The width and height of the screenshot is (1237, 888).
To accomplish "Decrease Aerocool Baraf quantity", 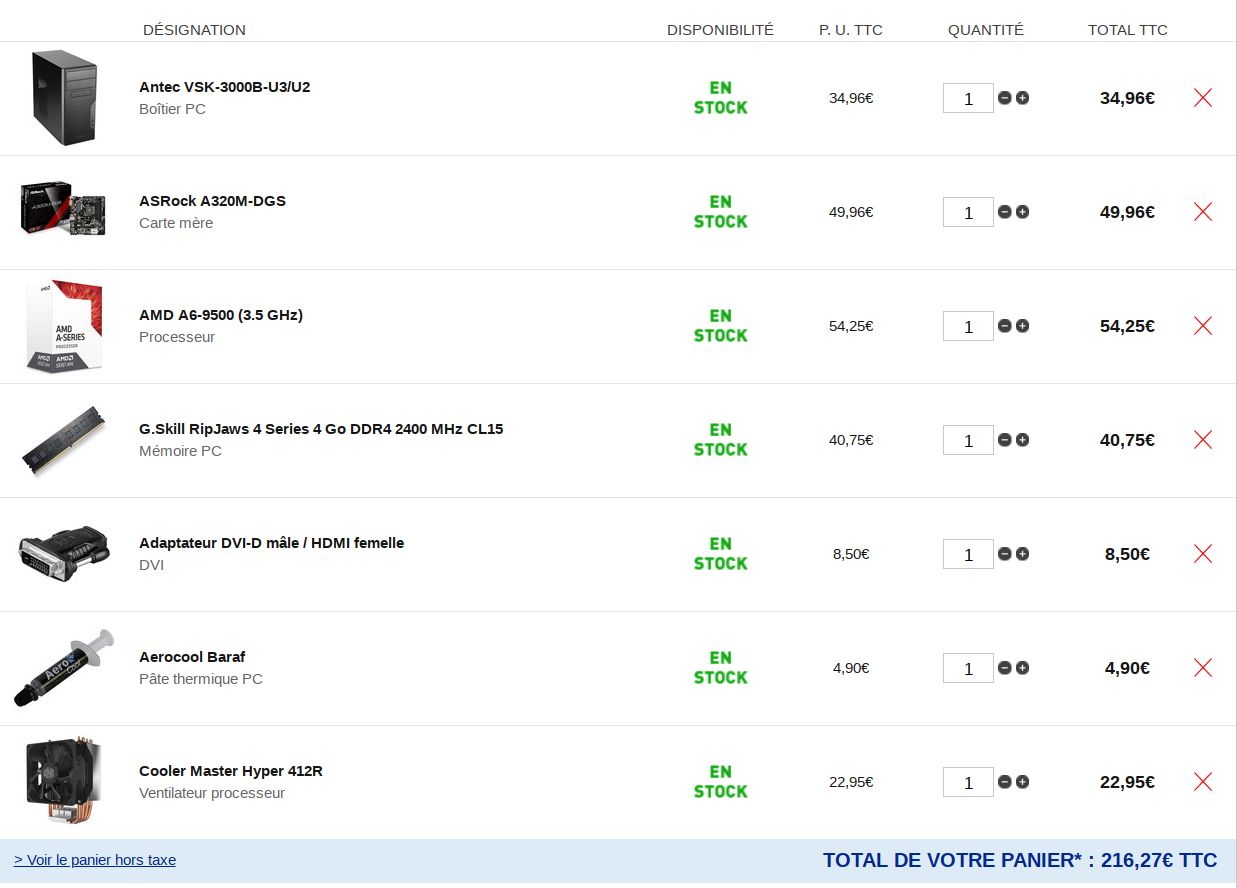I will coord(1005,668).
